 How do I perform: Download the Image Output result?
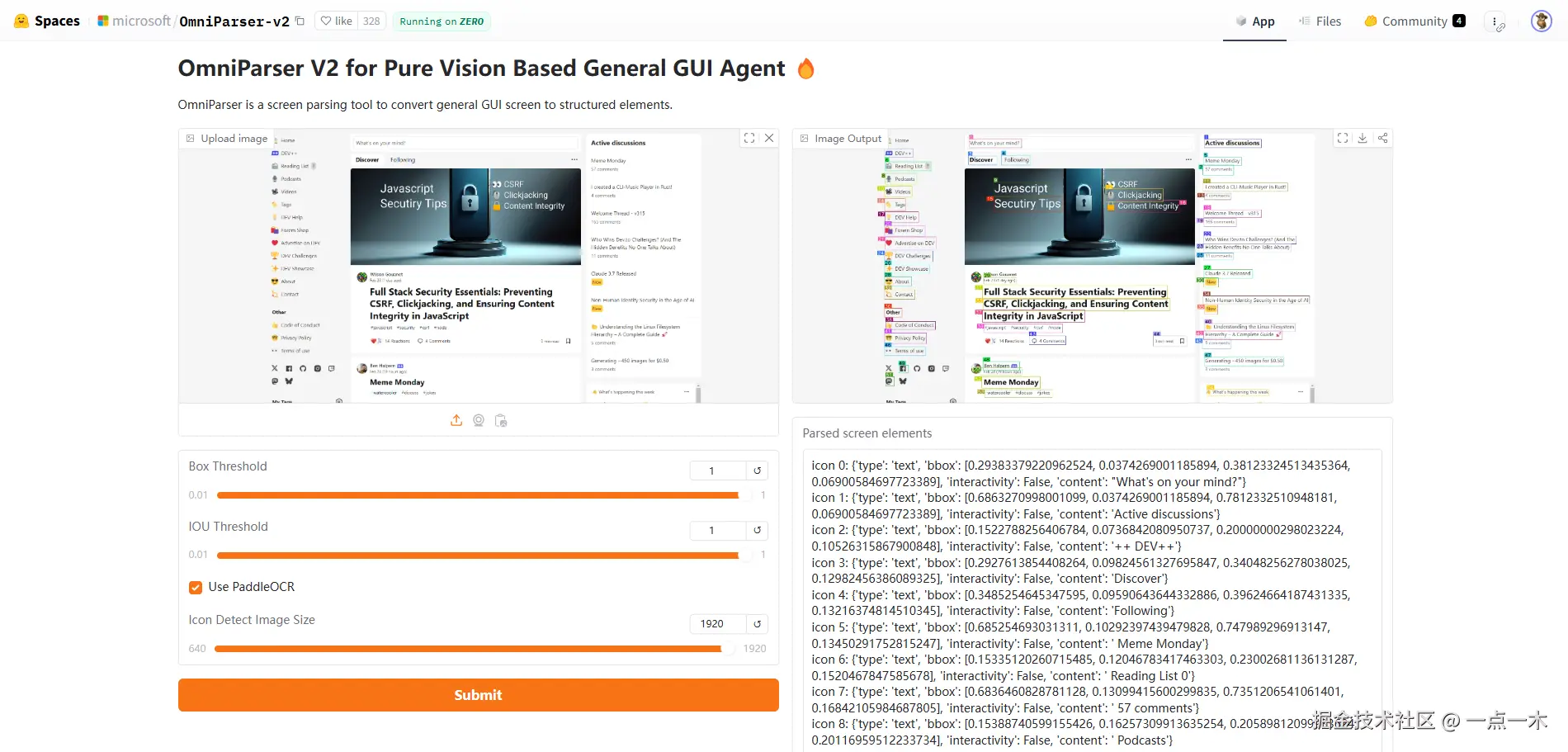pos(1363,138)
